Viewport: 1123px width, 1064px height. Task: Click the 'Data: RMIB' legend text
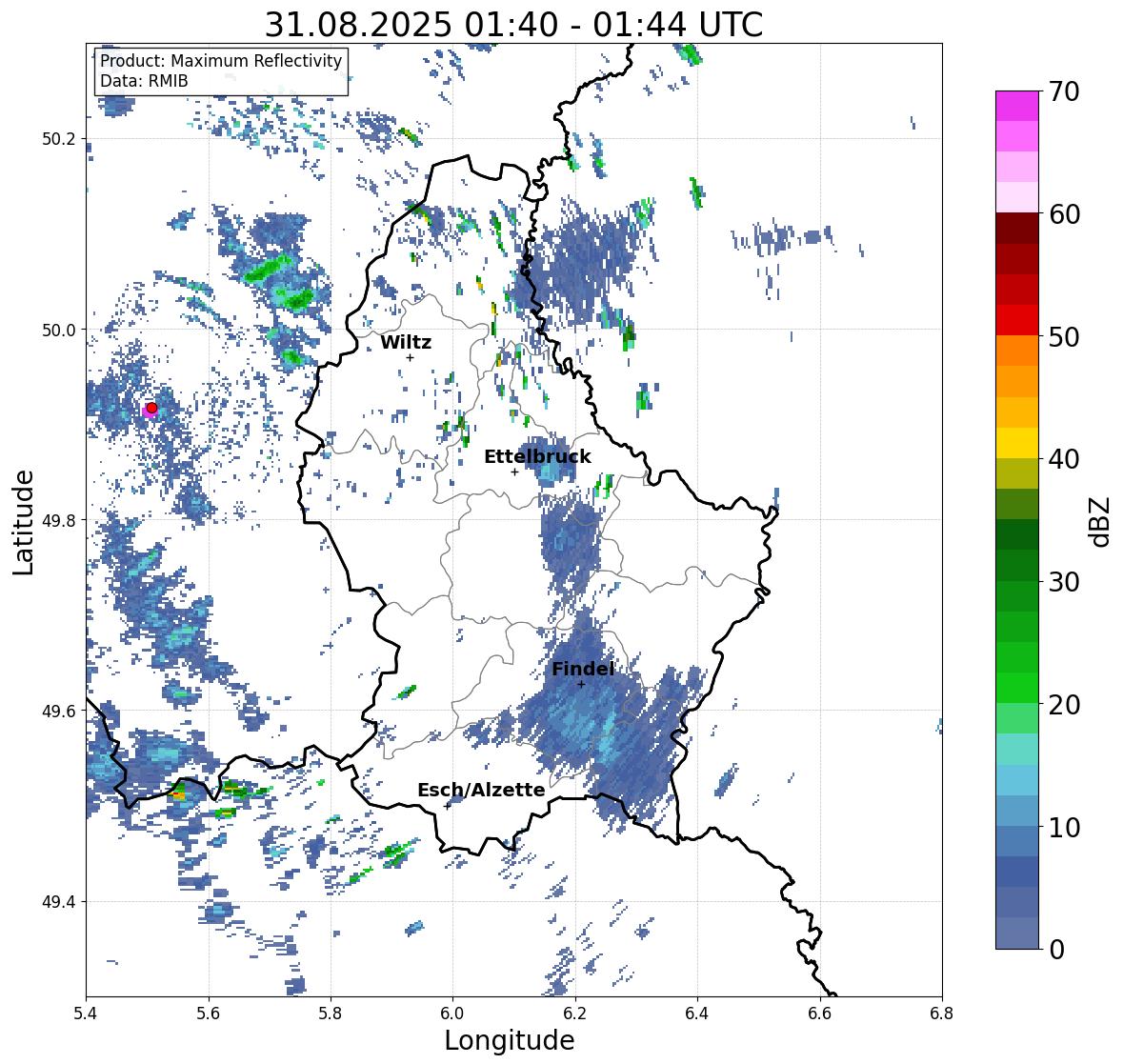tap(144, 81)
